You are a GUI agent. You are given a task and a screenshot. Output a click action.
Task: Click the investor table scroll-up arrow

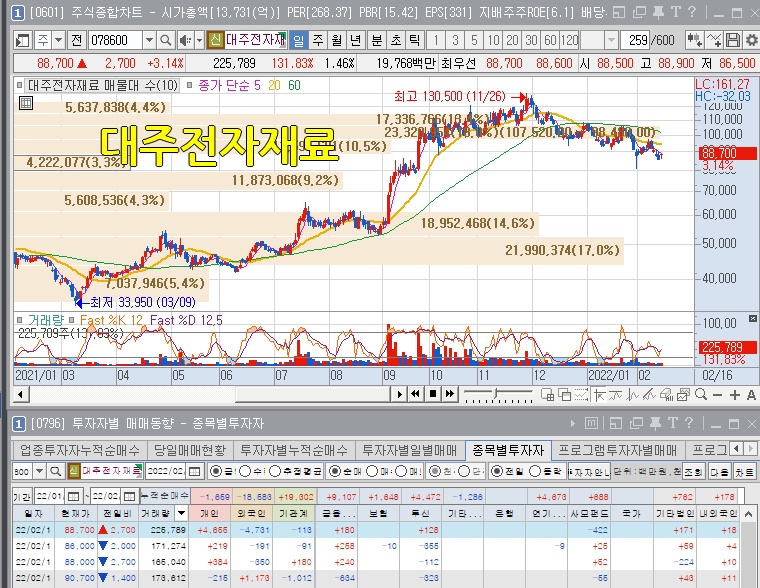click(x=748, y=513)
